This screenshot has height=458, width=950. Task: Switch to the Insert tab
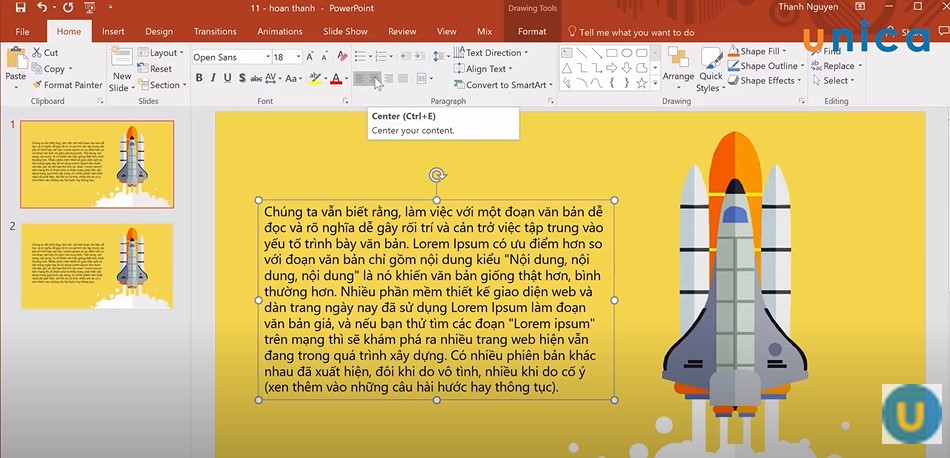pos(113,32)
